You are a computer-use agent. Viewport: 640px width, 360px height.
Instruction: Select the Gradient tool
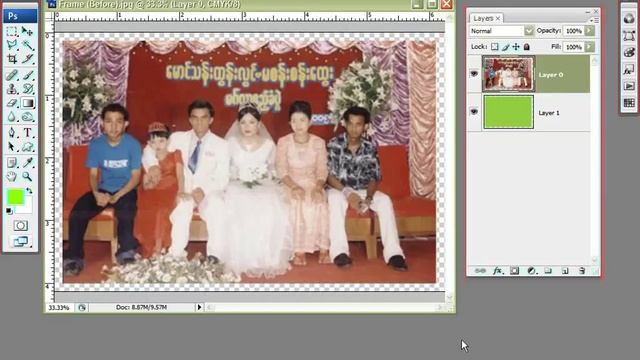click(x=27, y=103)
